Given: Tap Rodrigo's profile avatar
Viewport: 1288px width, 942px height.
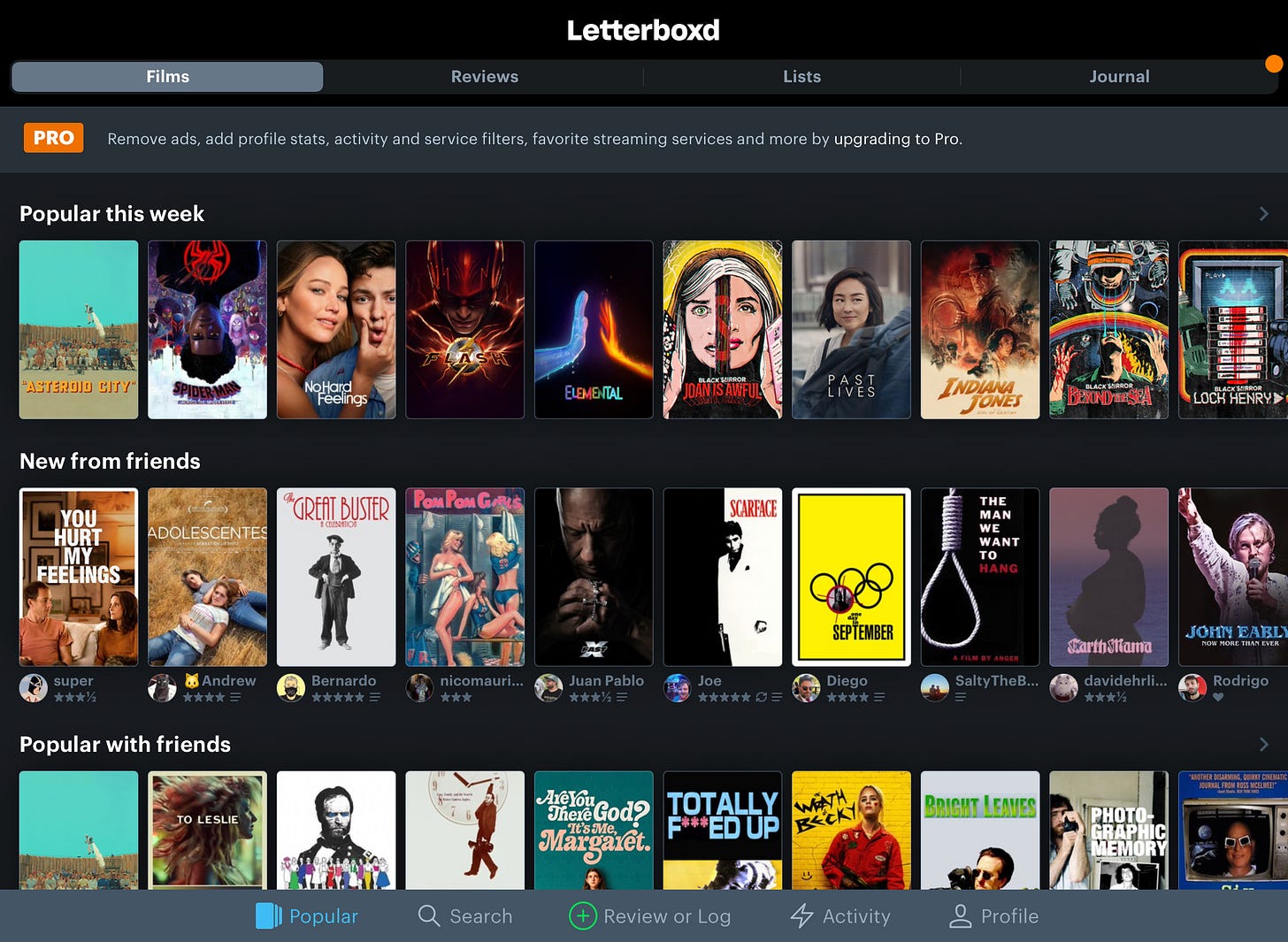Looking at the screenshot, I should click(1192, 688).
